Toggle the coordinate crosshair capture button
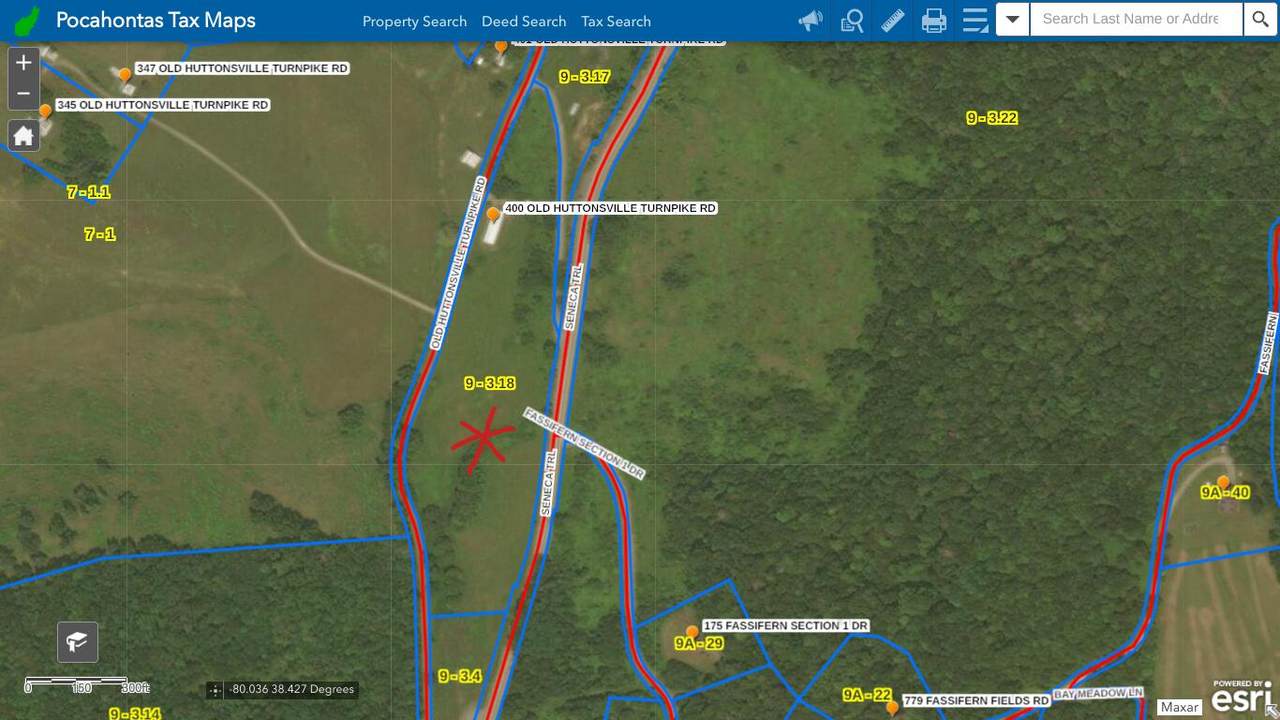The width and height of the screenshot is (1280, 720). click(x=215, y=690)
